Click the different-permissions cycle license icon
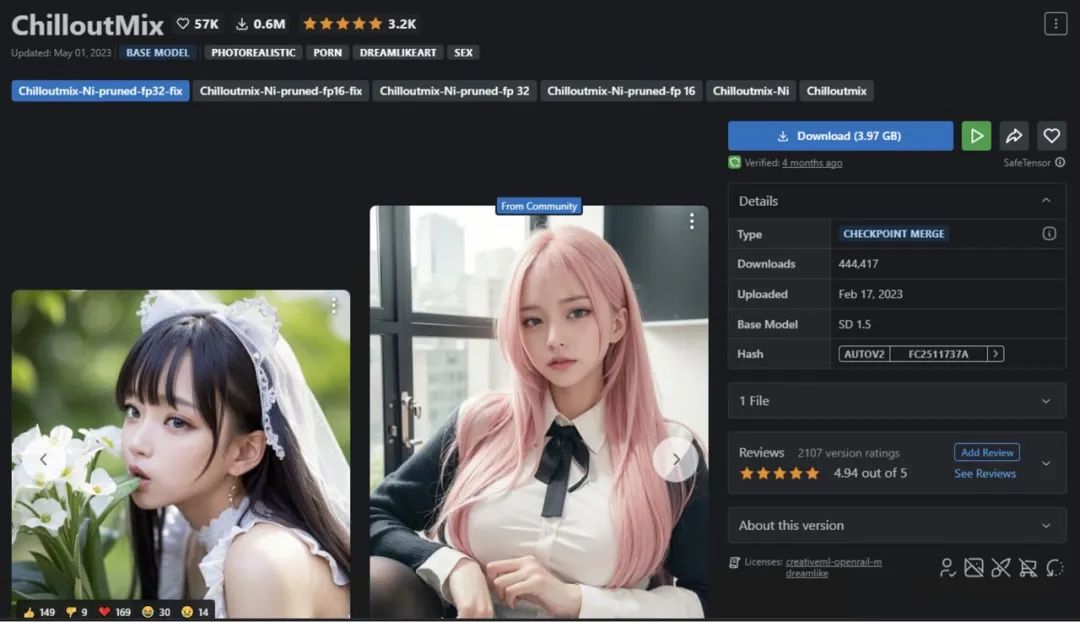This screenshot has width=1080, height=622. pos(1055,568)
